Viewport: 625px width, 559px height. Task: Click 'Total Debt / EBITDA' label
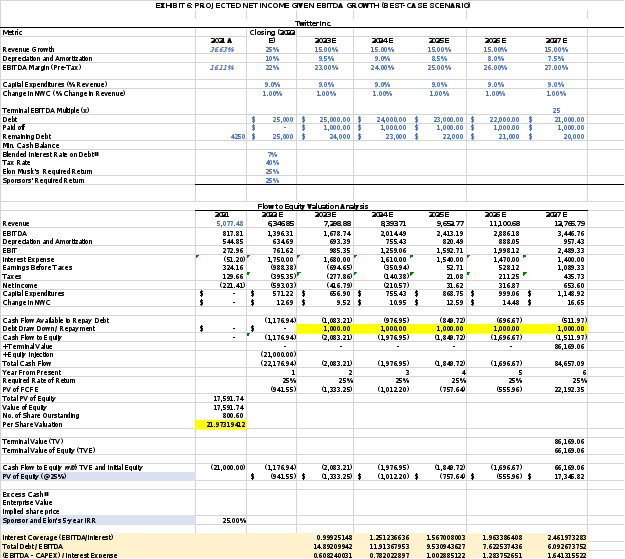click(x=33, y=547)
